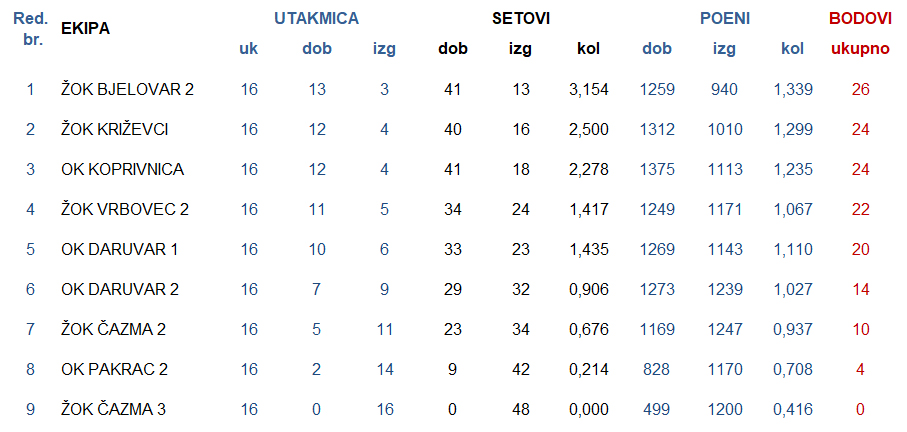Open ŽOK ČAZMA 2 team entry

pos(113,329)
